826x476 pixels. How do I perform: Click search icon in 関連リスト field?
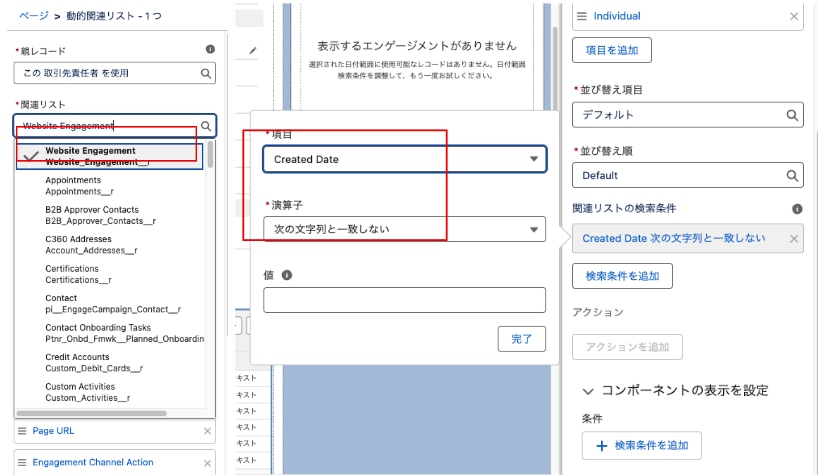(x=206, y=126)
